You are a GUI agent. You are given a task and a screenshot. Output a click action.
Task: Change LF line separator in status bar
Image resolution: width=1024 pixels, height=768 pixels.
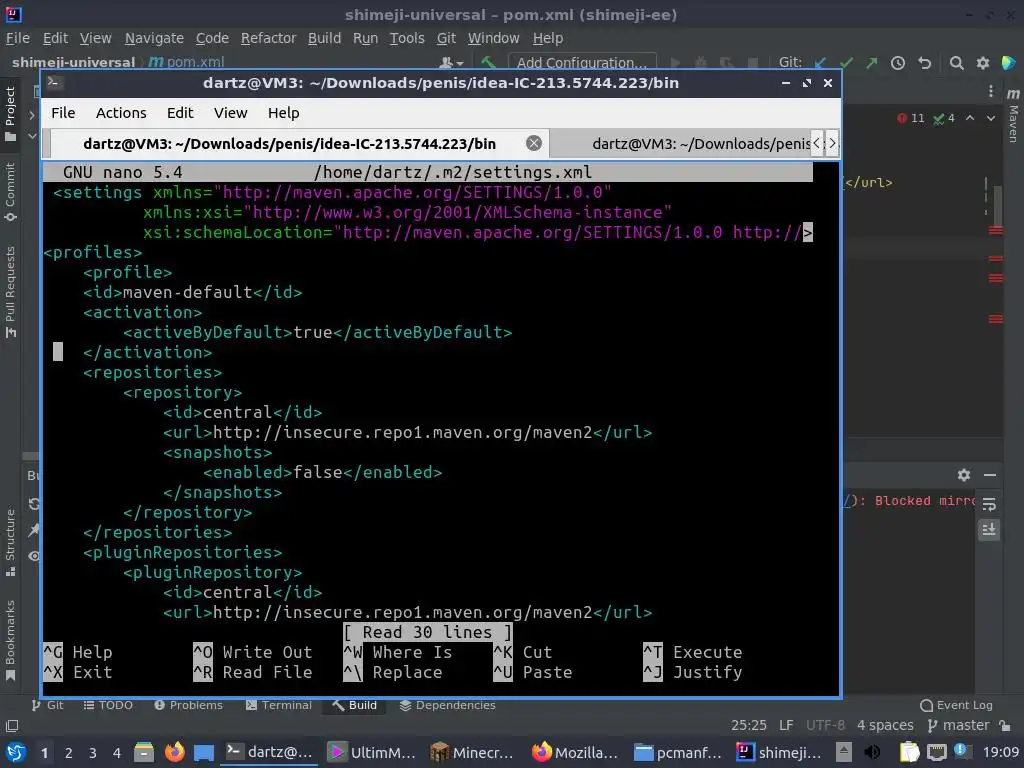coord(786,725)
